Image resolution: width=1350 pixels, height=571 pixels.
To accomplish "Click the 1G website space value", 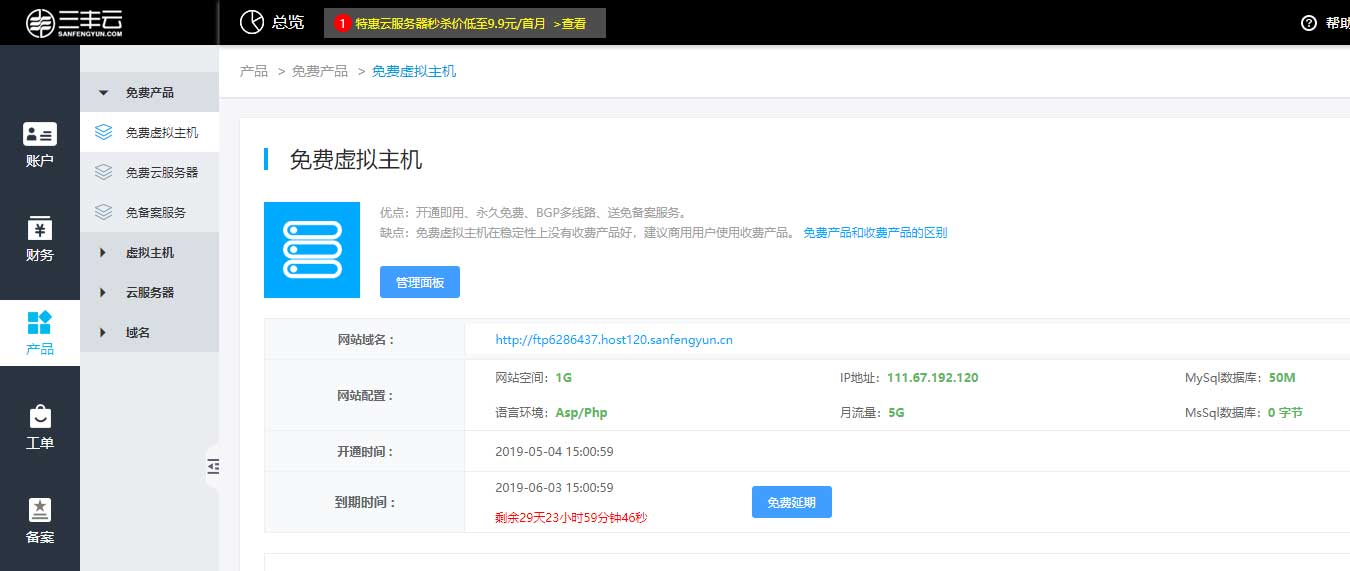I will coord(564,378).
